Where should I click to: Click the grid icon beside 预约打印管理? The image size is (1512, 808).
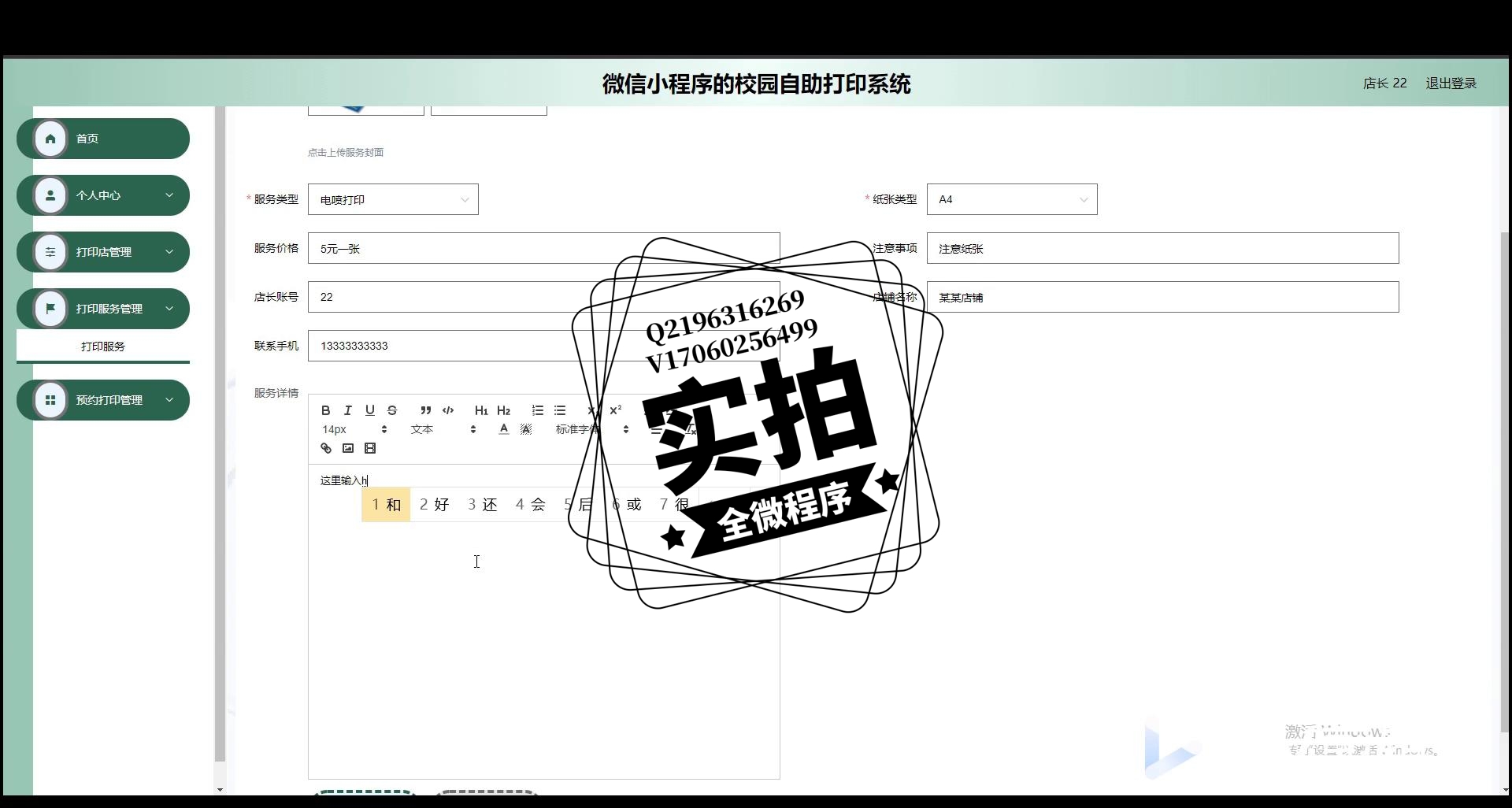[50, 400]
